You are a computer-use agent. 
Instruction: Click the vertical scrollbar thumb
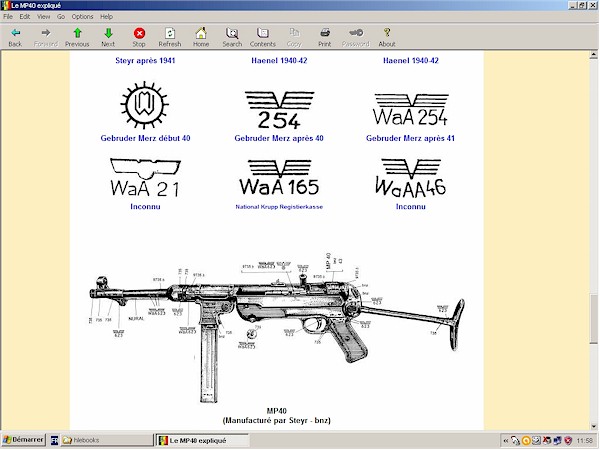(x=593, y=319)
